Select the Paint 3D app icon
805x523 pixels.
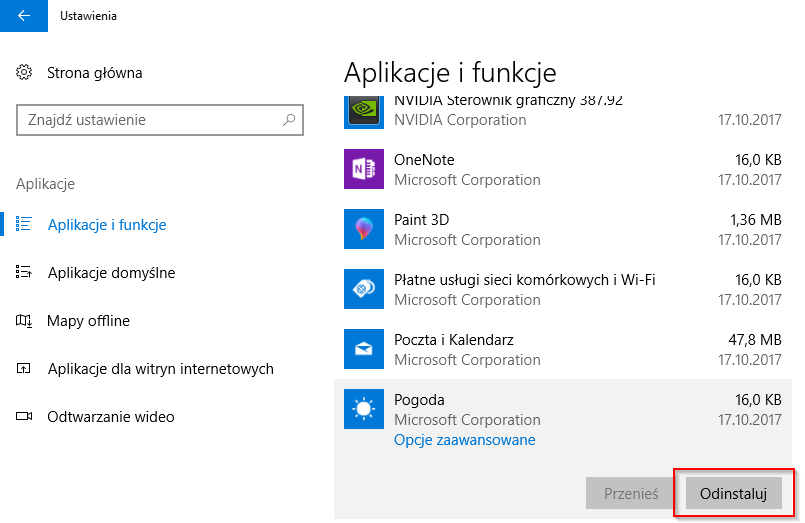[363, 229]
